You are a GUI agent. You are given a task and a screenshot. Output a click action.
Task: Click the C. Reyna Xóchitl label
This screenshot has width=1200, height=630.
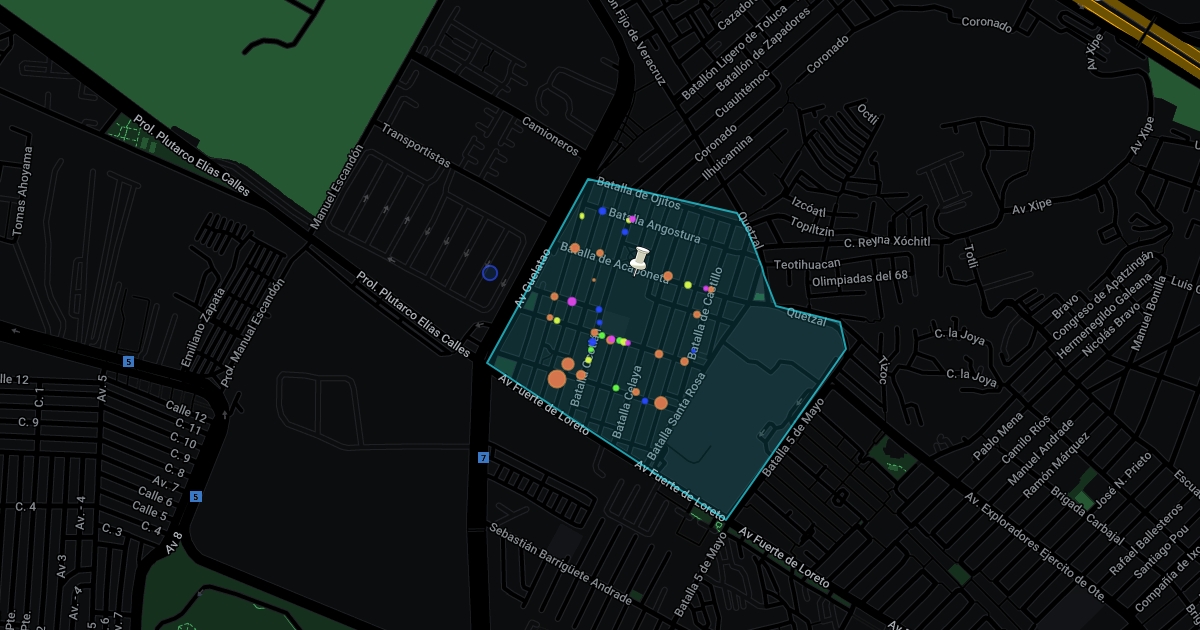887,242
